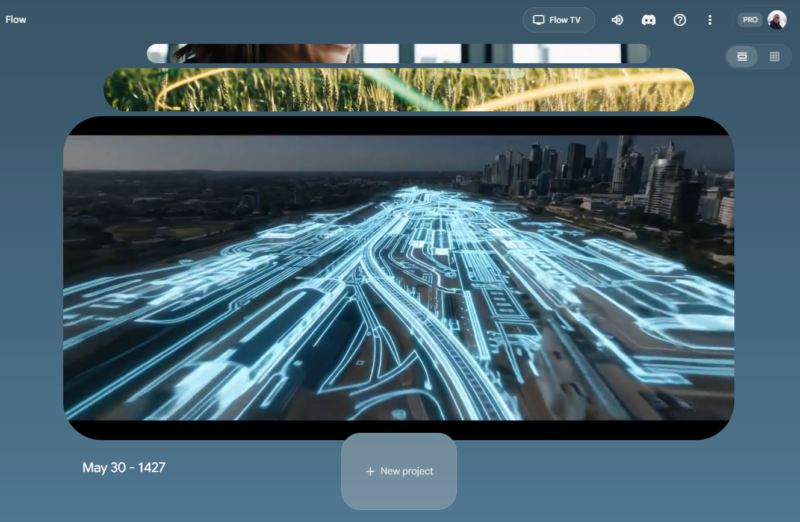
Task: Select the project title May 30 - 1427
Action: 124,467
